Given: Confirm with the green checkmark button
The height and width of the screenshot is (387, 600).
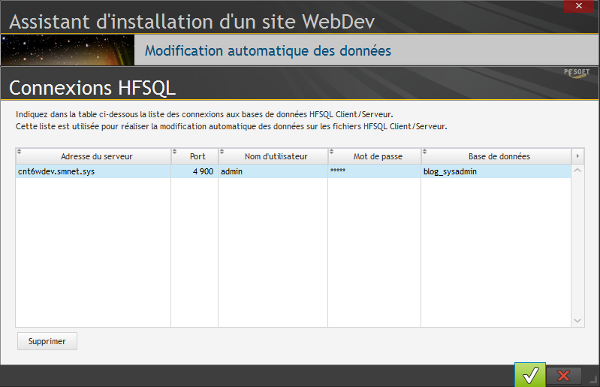Looking at the screenshot, I should pos(530,375).
